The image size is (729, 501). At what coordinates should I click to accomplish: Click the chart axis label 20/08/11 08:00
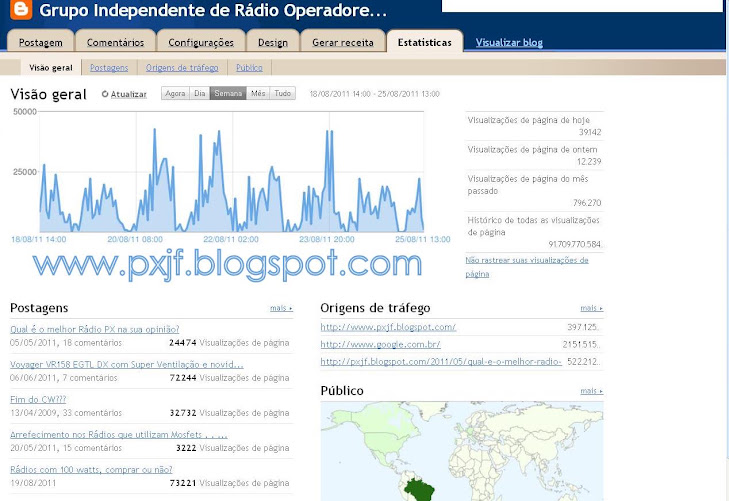135,239
